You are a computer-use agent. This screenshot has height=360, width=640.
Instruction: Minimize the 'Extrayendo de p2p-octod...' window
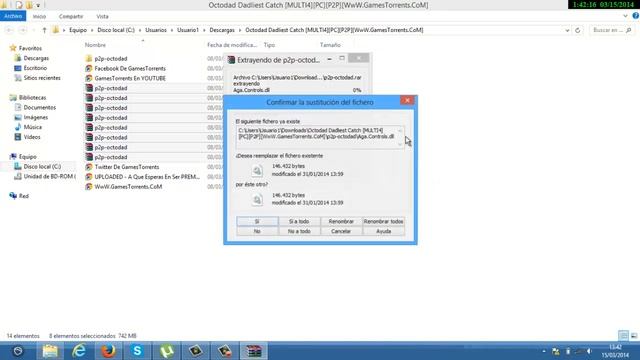pos(329,59)
